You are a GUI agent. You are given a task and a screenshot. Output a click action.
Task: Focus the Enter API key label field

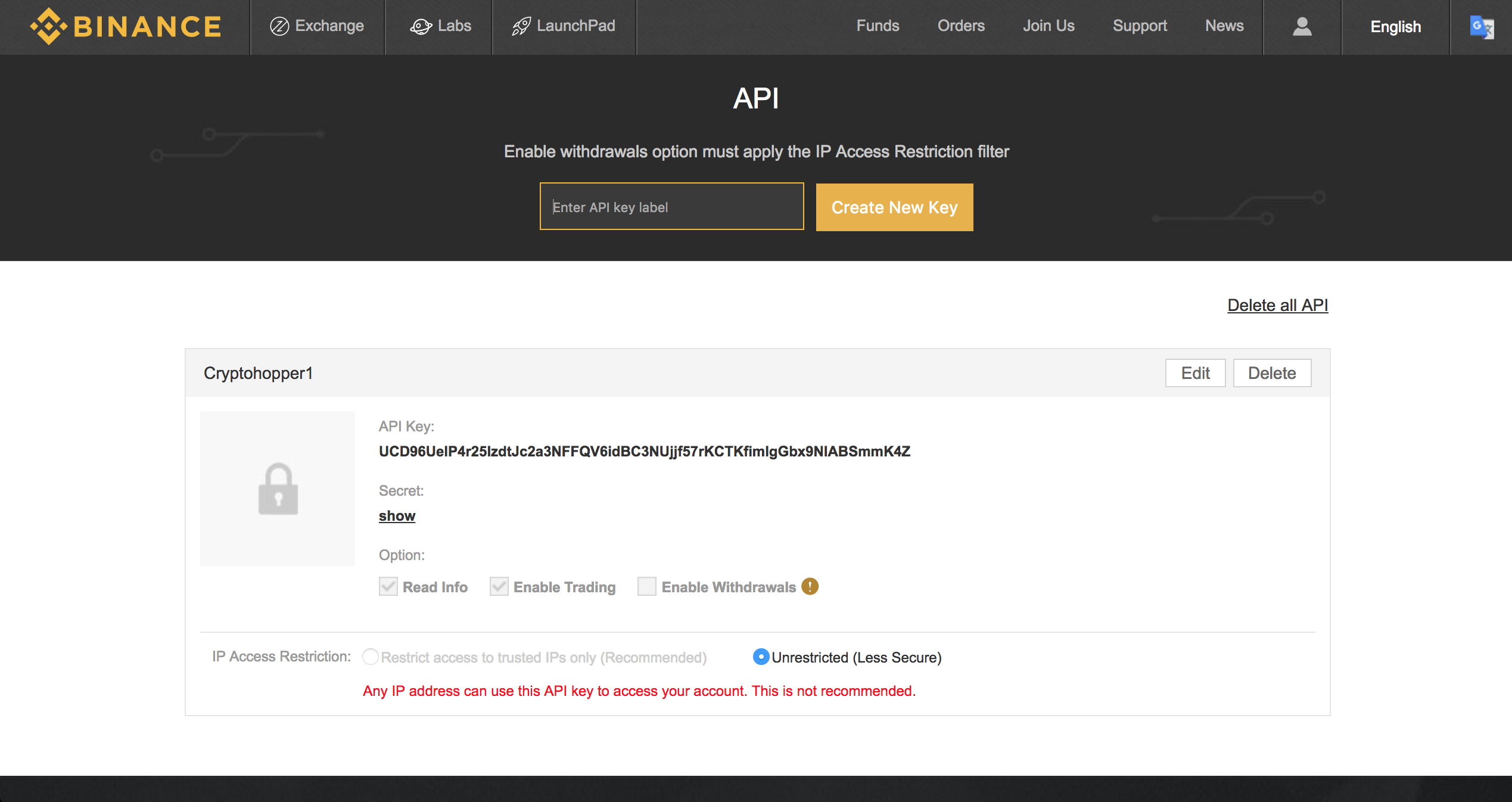point(671,206)
